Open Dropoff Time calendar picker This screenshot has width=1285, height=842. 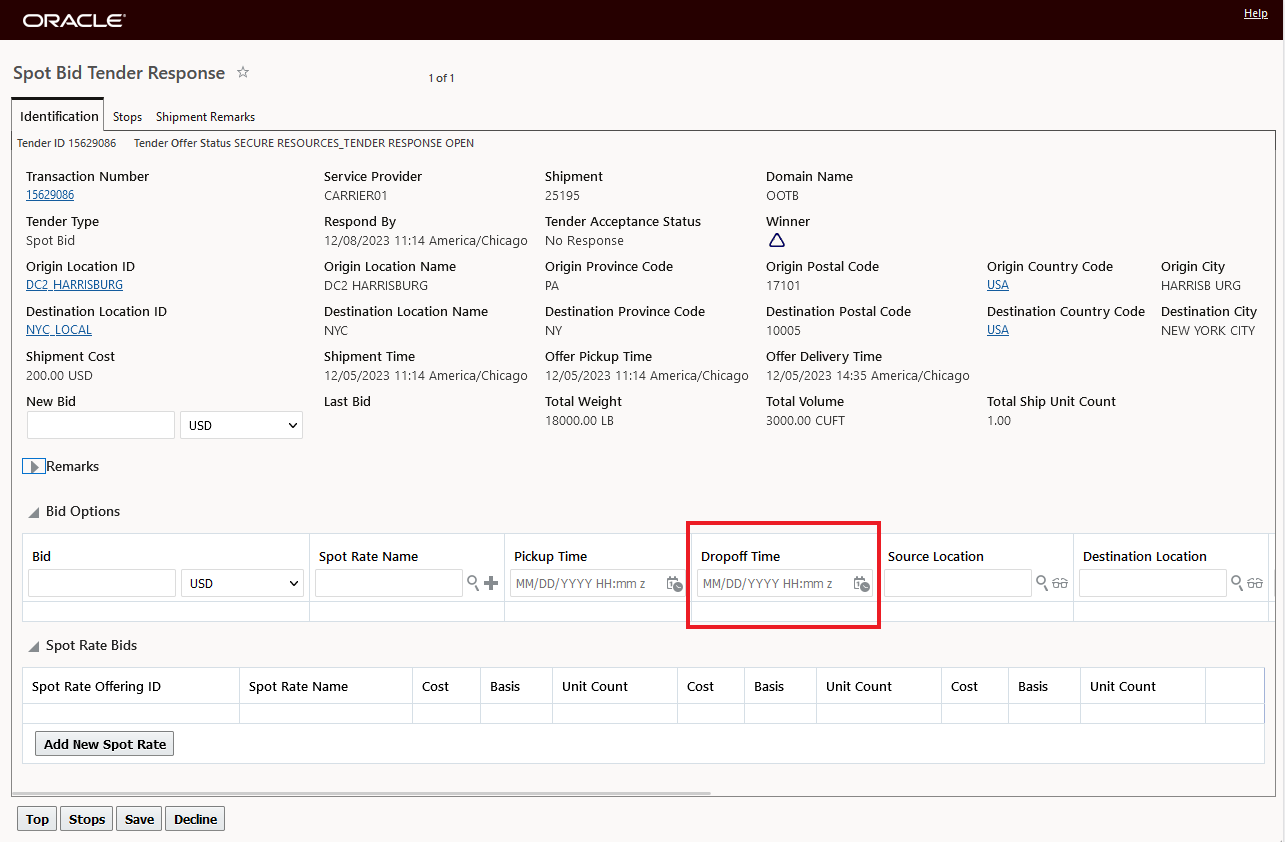click(x=861, y=583)
